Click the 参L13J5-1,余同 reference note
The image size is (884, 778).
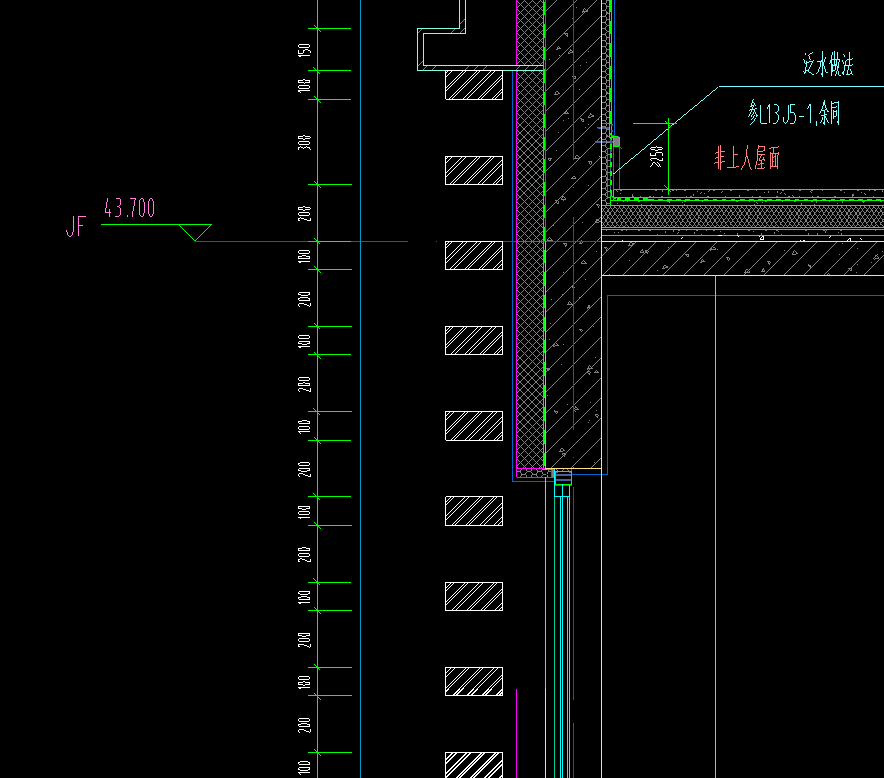pos(794,113)
